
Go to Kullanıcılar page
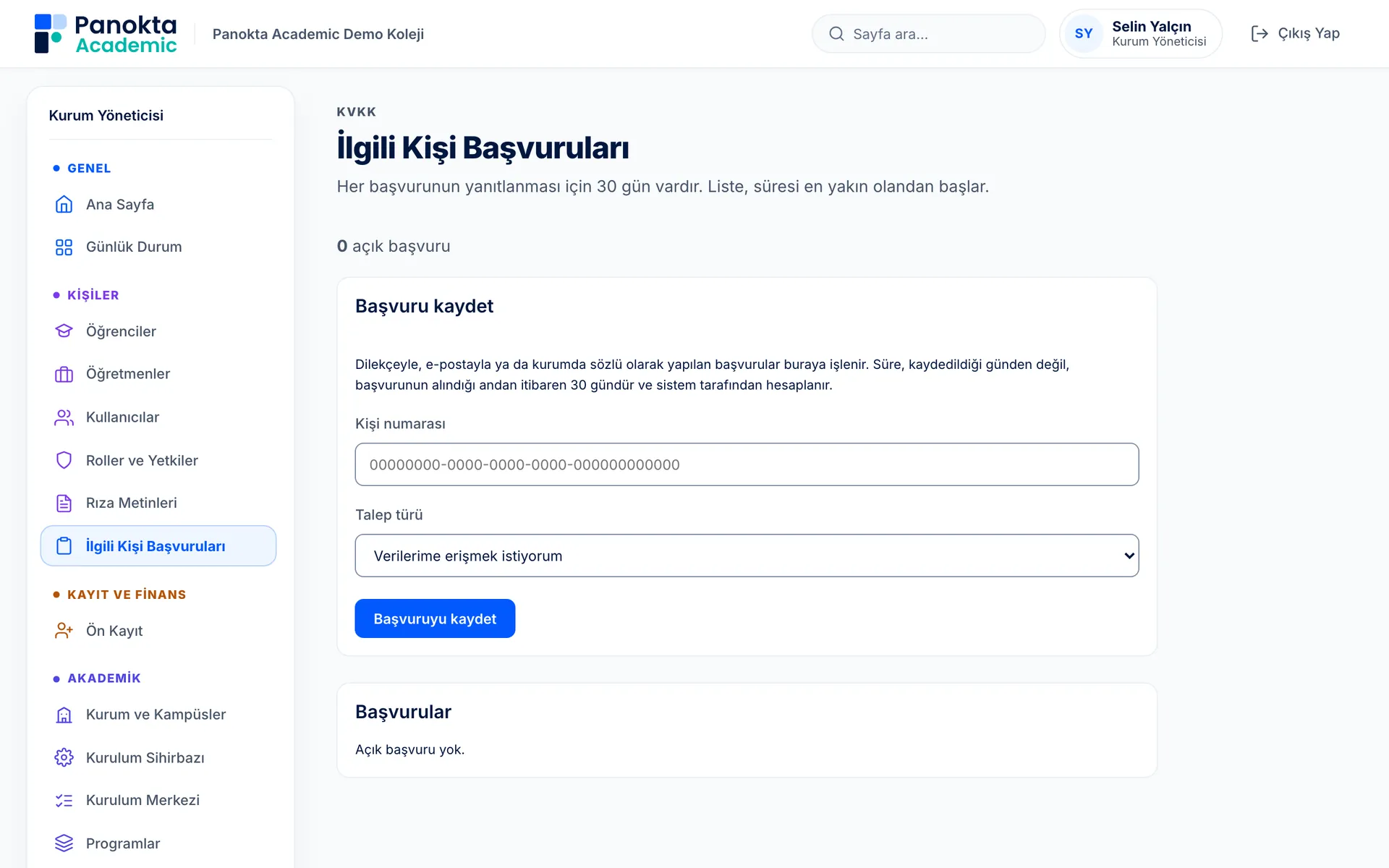pyautogui.click(x=158, y=417)
